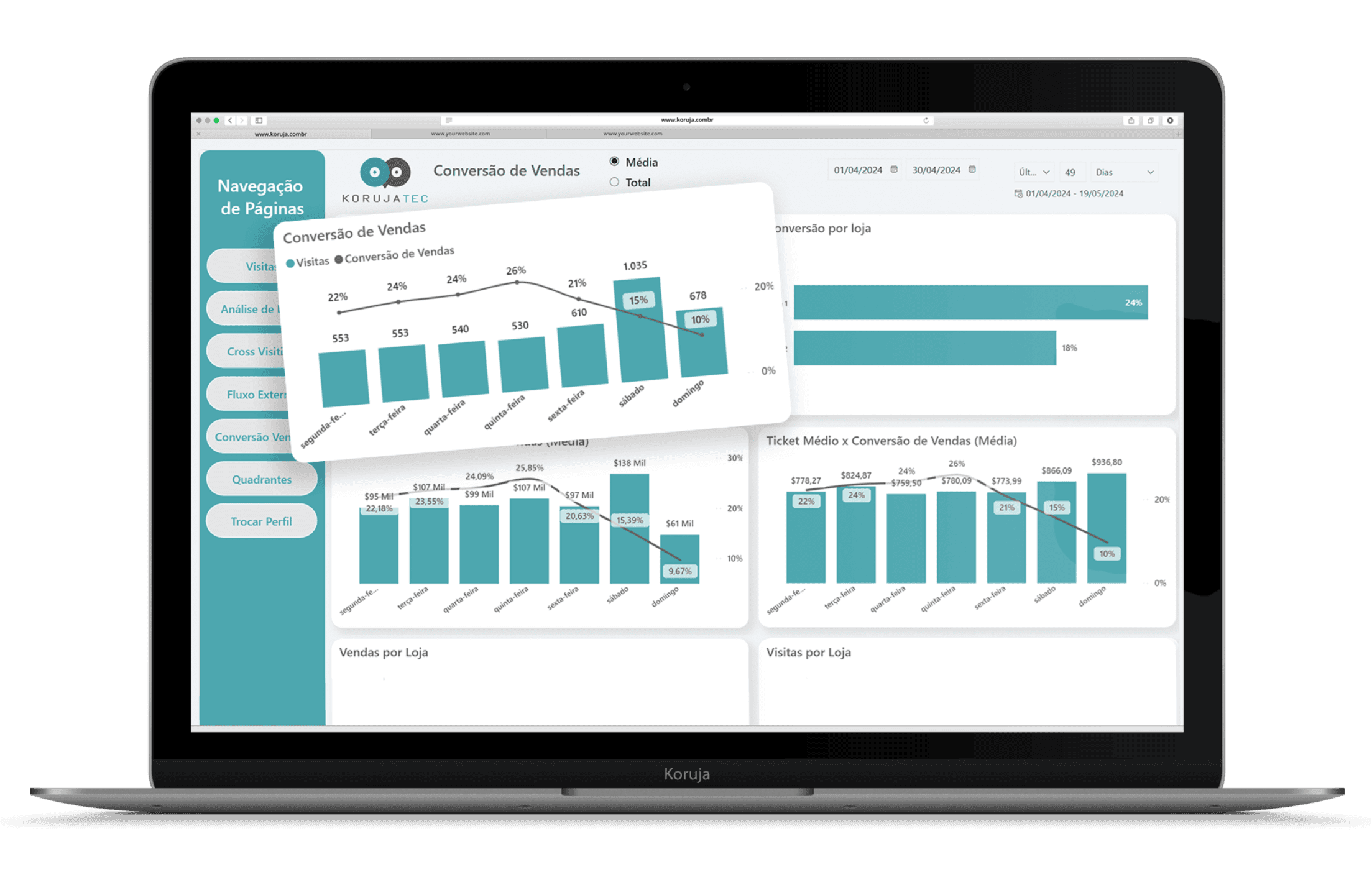The height and width of the screenshot is (885, 1372).
Task: Click the browser downloads circle icon
Action: 1170,121
